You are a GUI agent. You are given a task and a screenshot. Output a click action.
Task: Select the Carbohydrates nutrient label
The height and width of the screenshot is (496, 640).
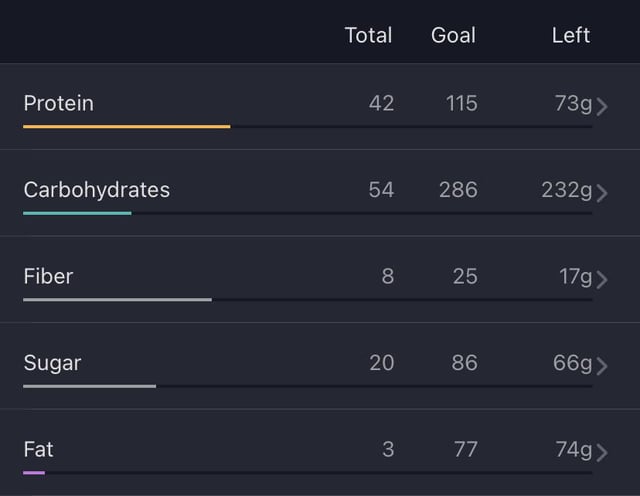97,190
